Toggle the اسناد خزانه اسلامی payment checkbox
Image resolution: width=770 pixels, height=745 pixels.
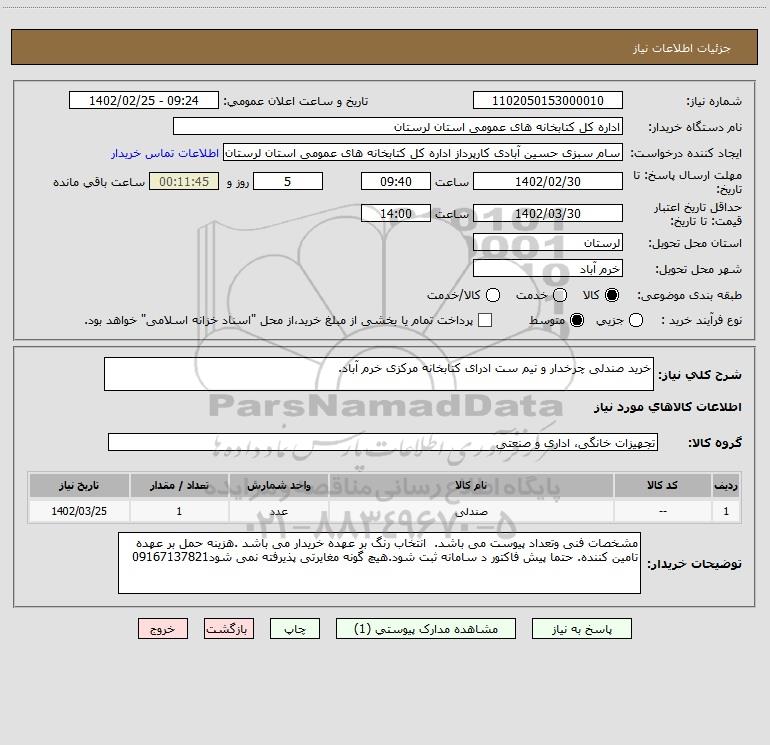click(x=485, y=320)
